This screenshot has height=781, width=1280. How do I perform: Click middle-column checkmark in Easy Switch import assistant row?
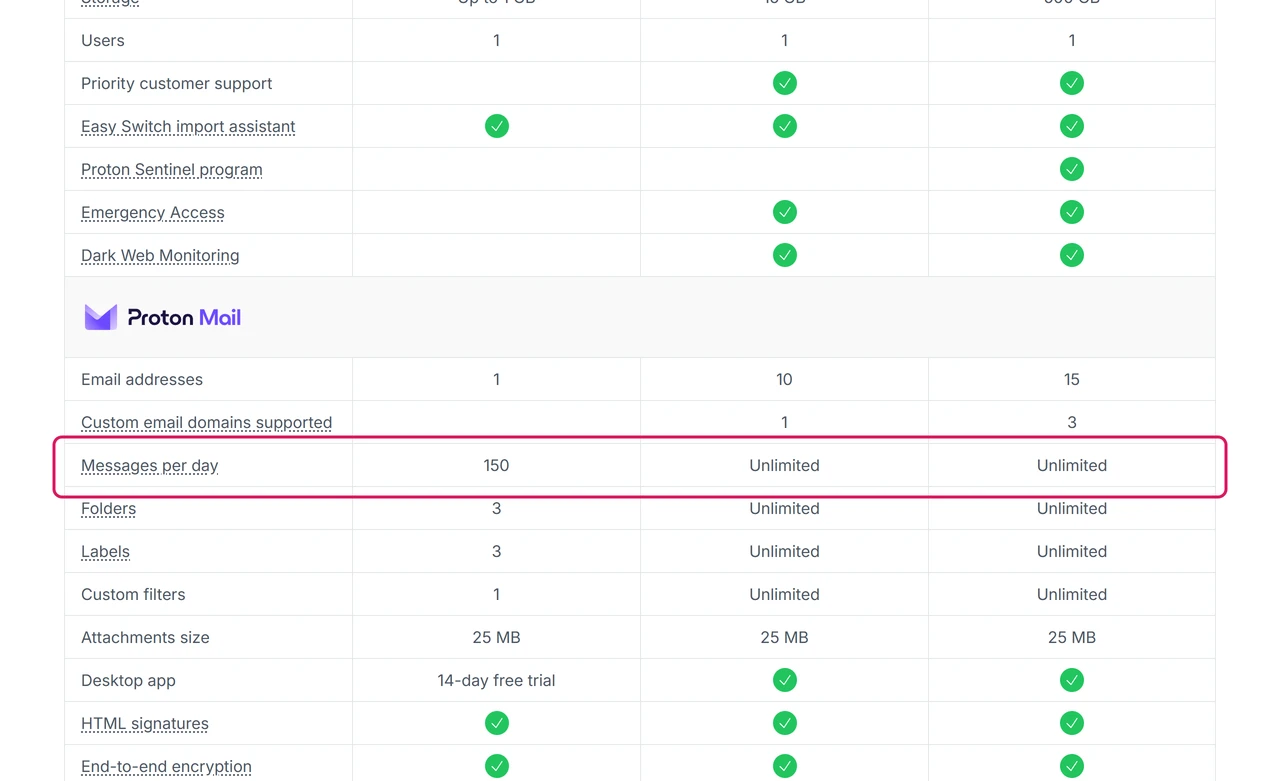coord(785,126)
